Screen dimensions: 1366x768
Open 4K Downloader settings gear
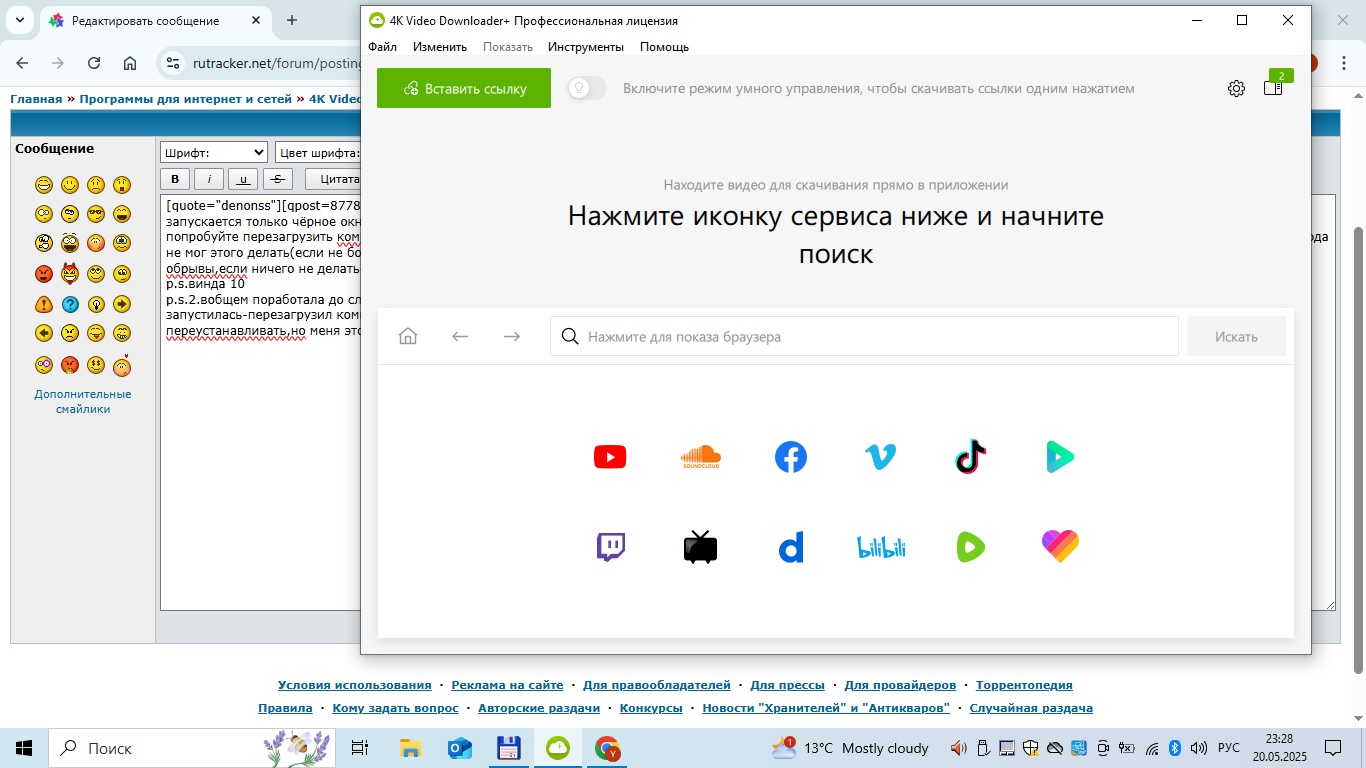[x=1236, y=88]
